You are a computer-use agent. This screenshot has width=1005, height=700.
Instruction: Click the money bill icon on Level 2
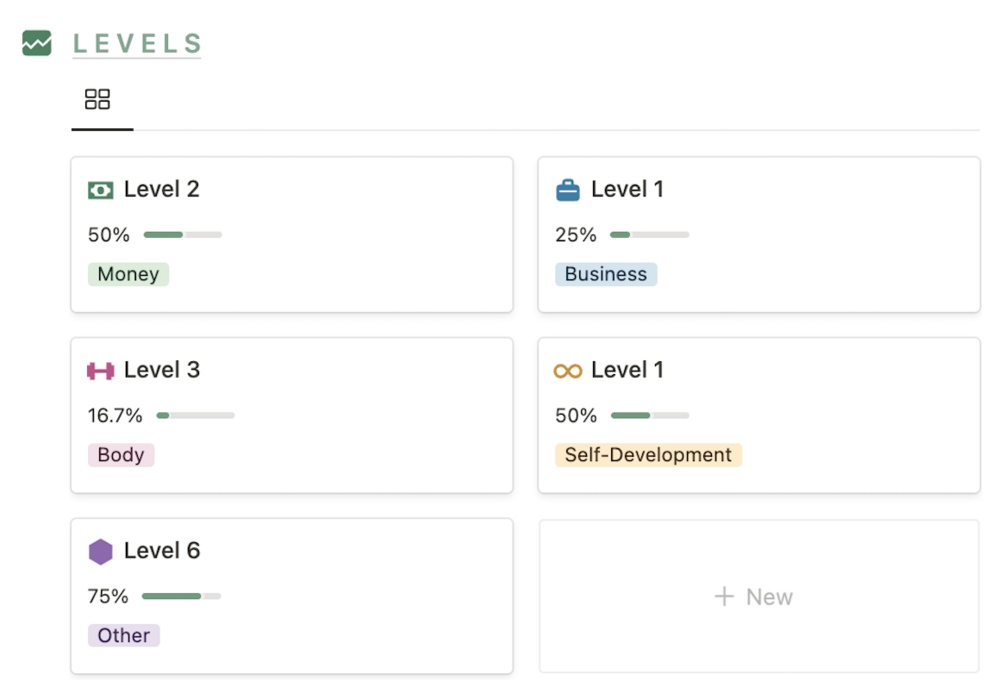tap(100, 190)
